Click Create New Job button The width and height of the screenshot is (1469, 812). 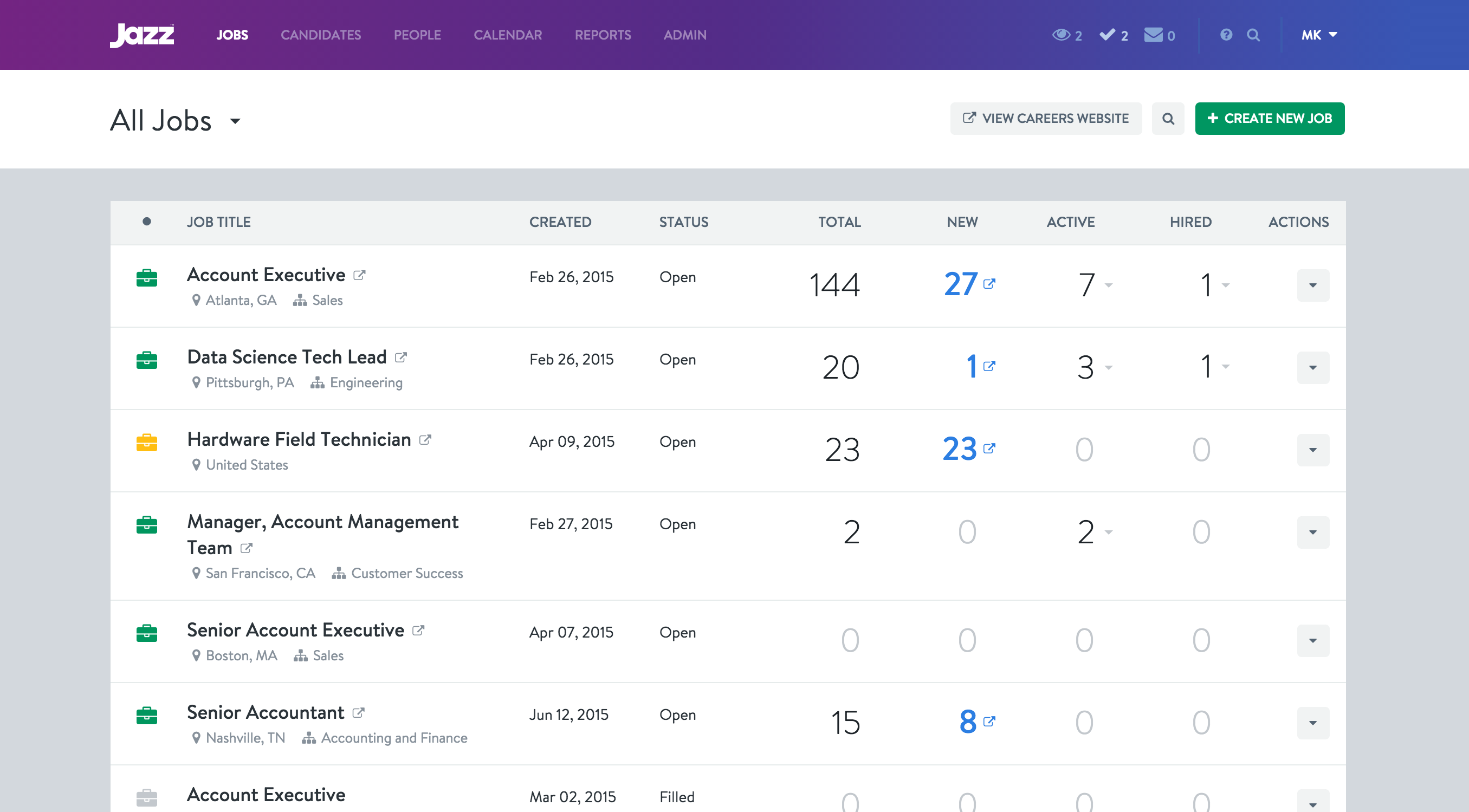pyautogui.click(x=1269, y=119)
